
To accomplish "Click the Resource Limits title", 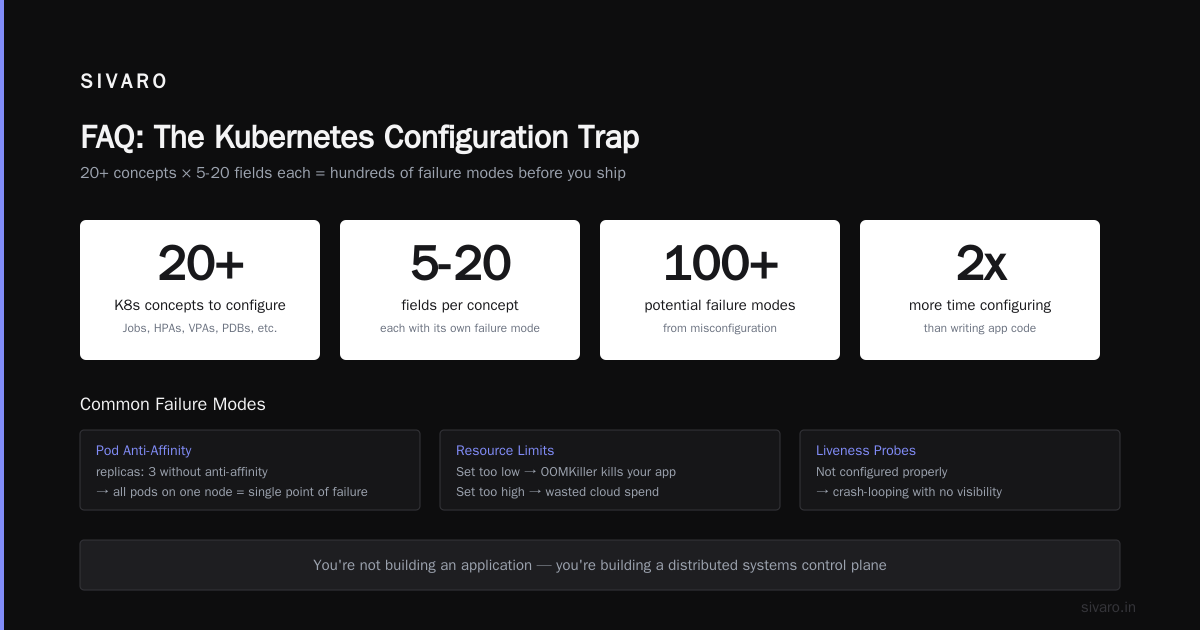I will (x=505, y=451).
